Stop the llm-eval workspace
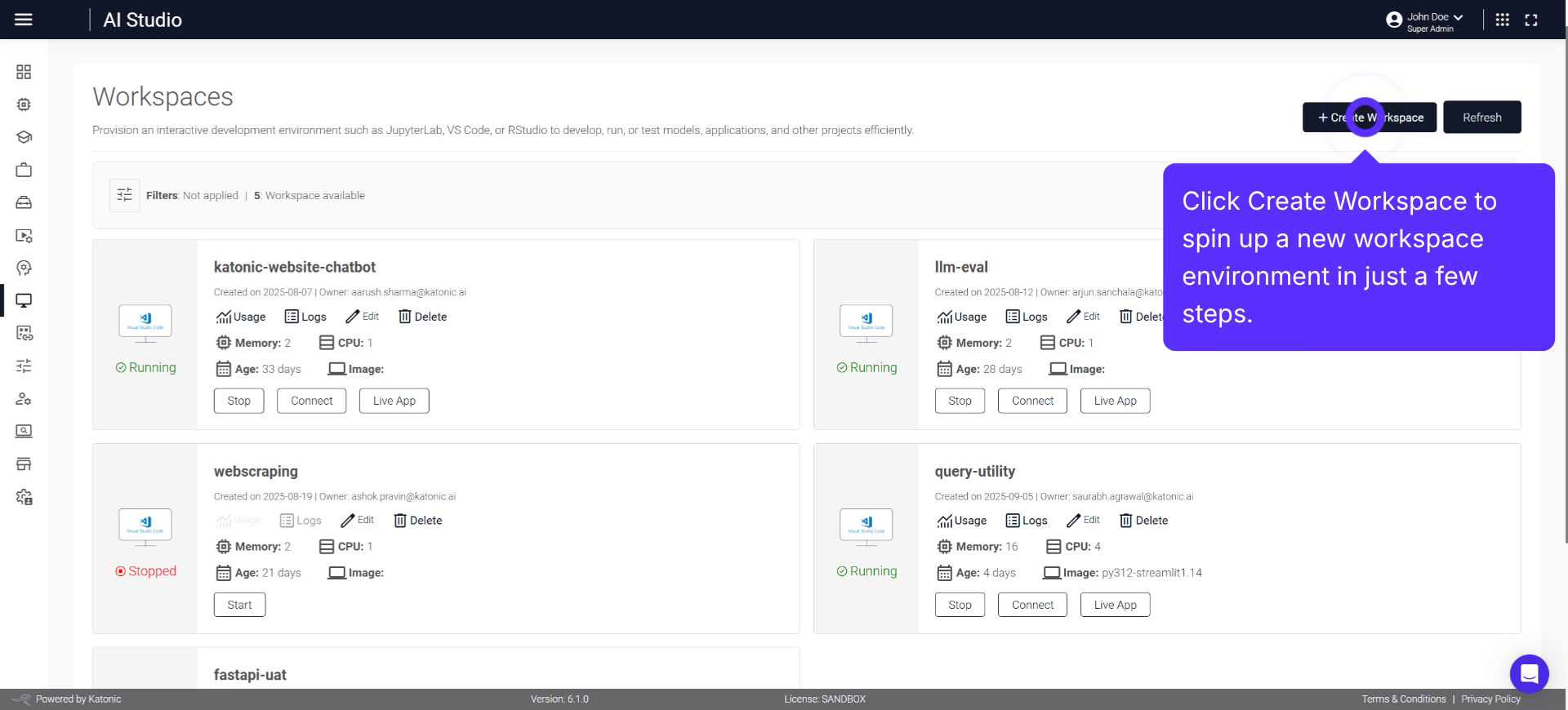 click(x=960, y=401)
